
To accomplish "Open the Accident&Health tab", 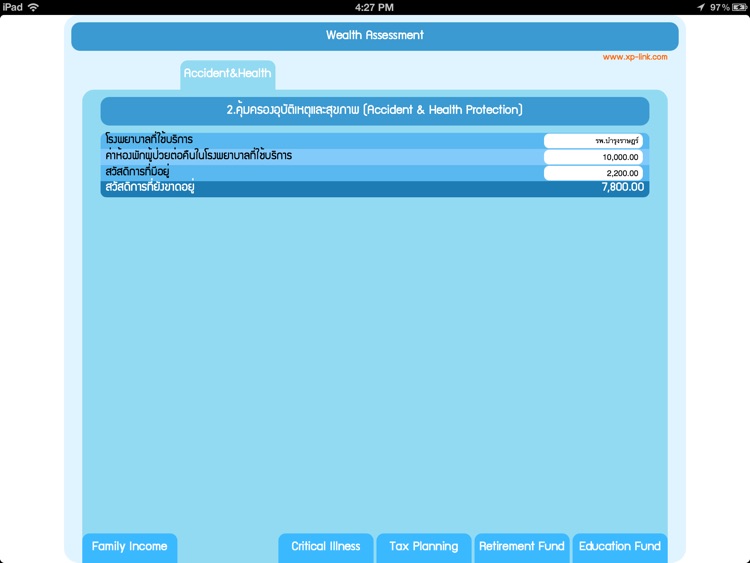I will tap(228, 74).
